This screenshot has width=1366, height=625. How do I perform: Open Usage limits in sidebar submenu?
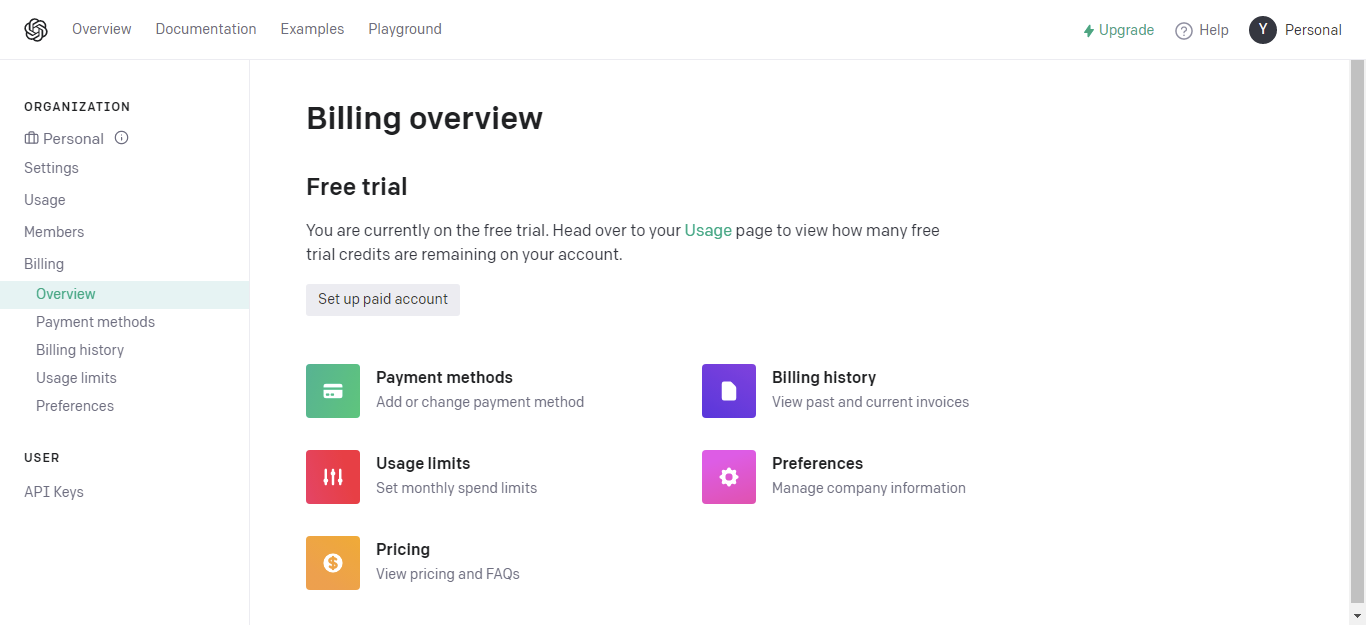(x=76, y=378)
